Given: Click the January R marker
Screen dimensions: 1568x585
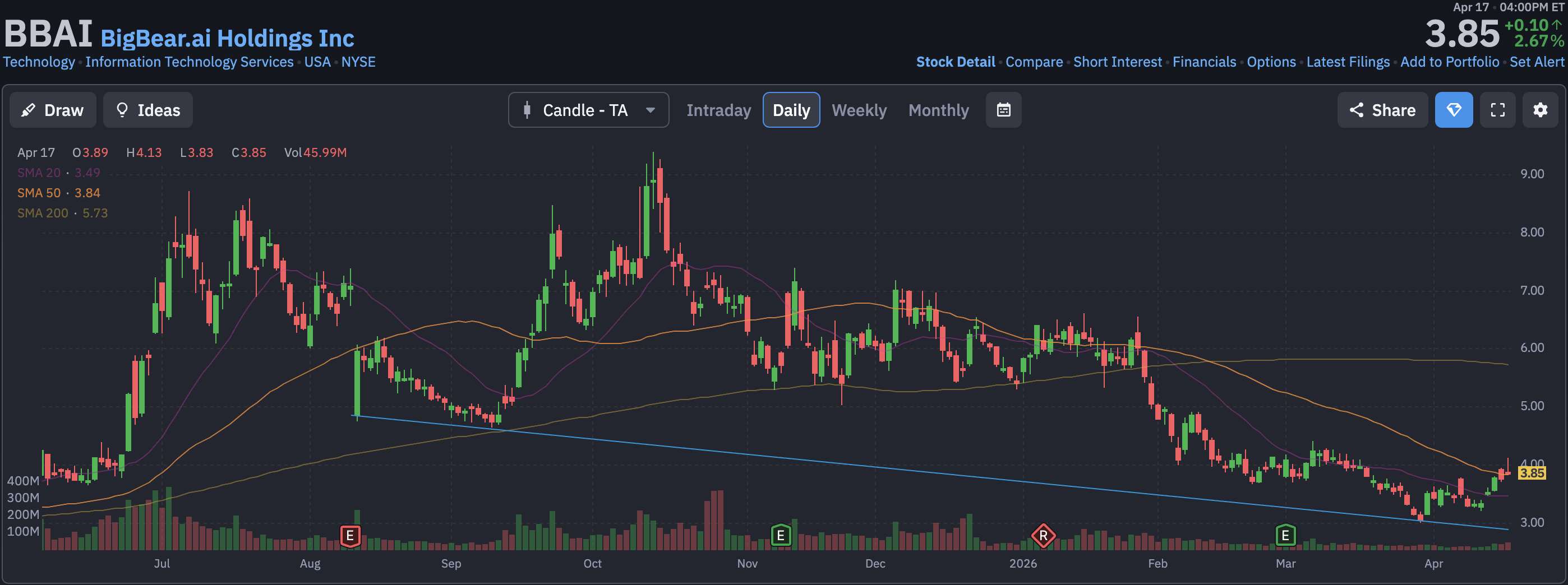Looking at the screenshot, I should pyautogui.click(x=1043, y=536).
